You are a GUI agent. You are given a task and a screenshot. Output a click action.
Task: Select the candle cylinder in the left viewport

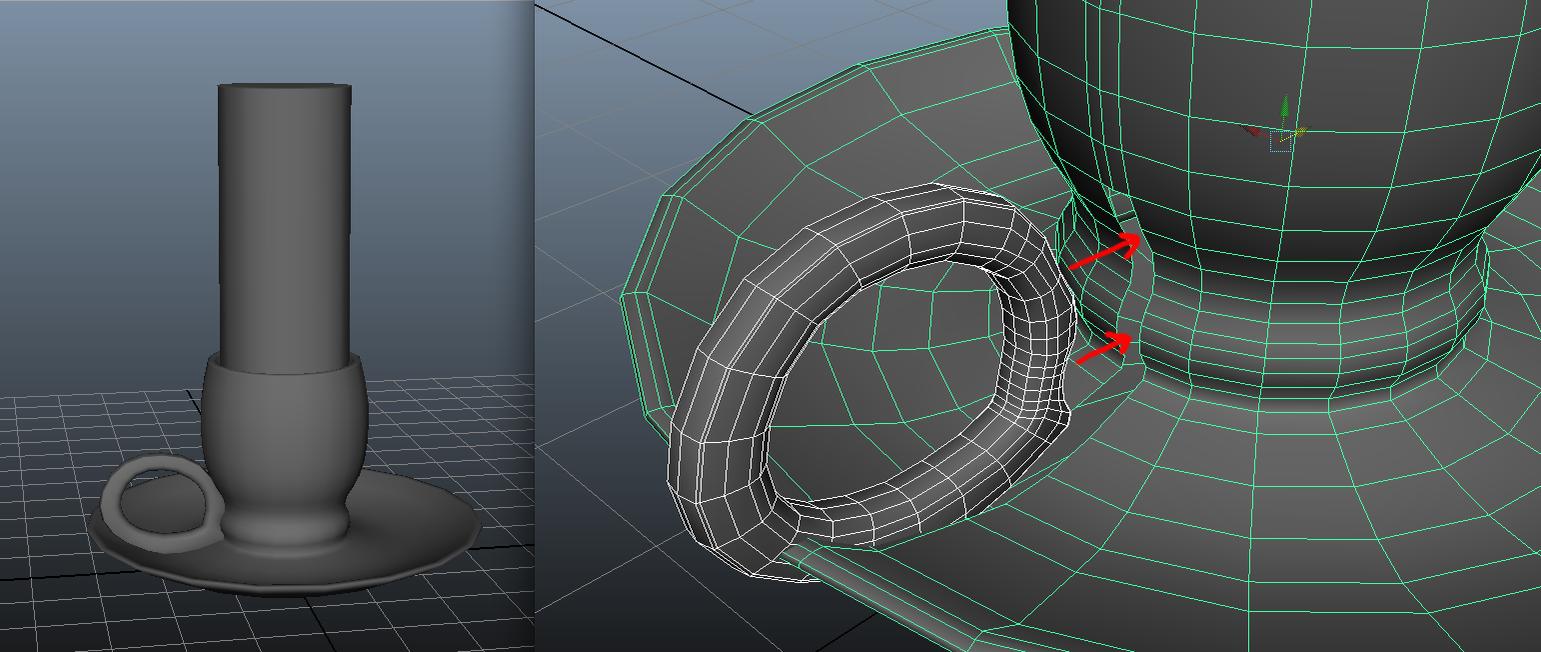[283, 220]
